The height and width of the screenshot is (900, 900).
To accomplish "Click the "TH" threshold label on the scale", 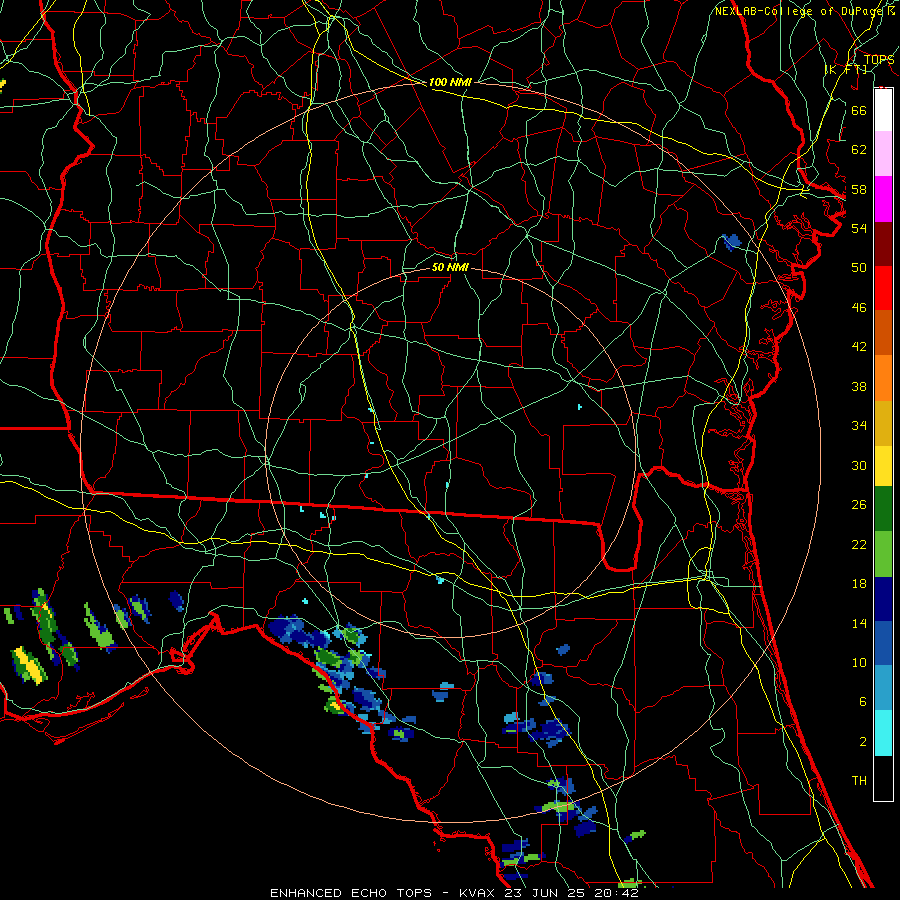I will point(859,781).
